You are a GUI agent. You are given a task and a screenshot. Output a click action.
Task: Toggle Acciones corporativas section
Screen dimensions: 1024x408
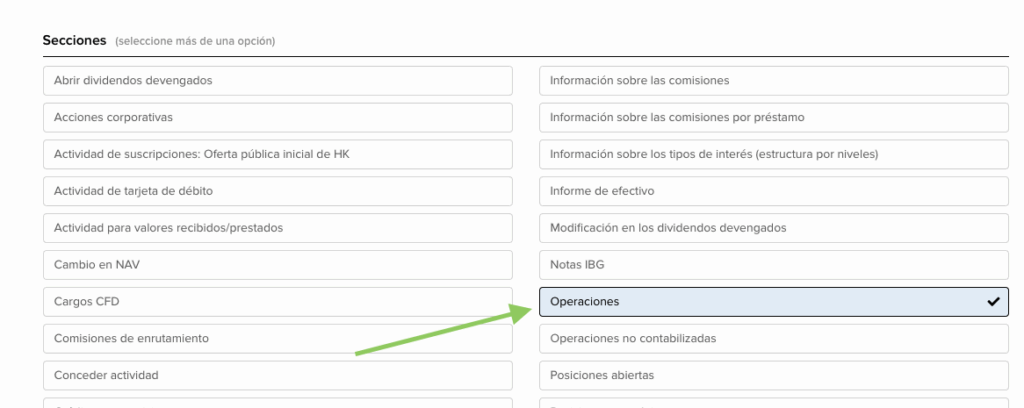277,118
